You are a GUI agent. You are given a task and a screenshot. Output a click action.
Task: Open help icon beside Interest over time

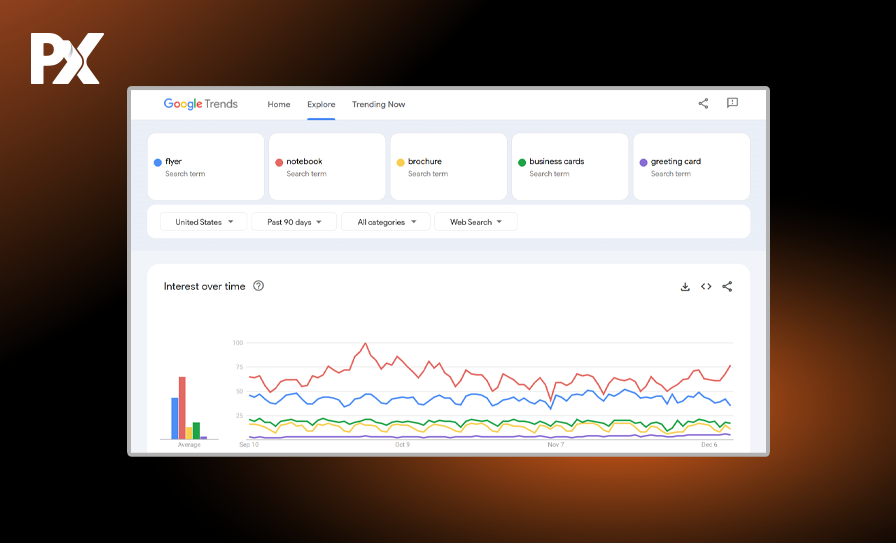258,286
